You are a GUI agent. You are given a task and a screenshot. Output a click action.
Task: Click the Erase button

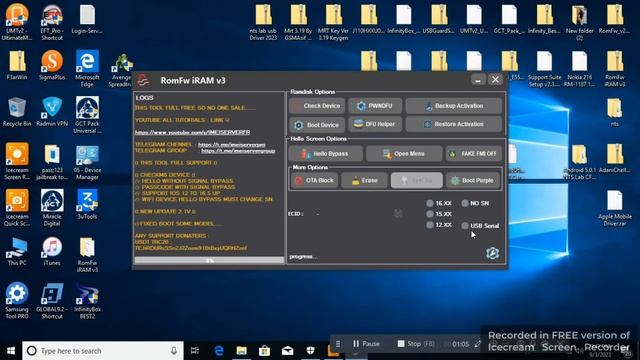pos(364,180)
